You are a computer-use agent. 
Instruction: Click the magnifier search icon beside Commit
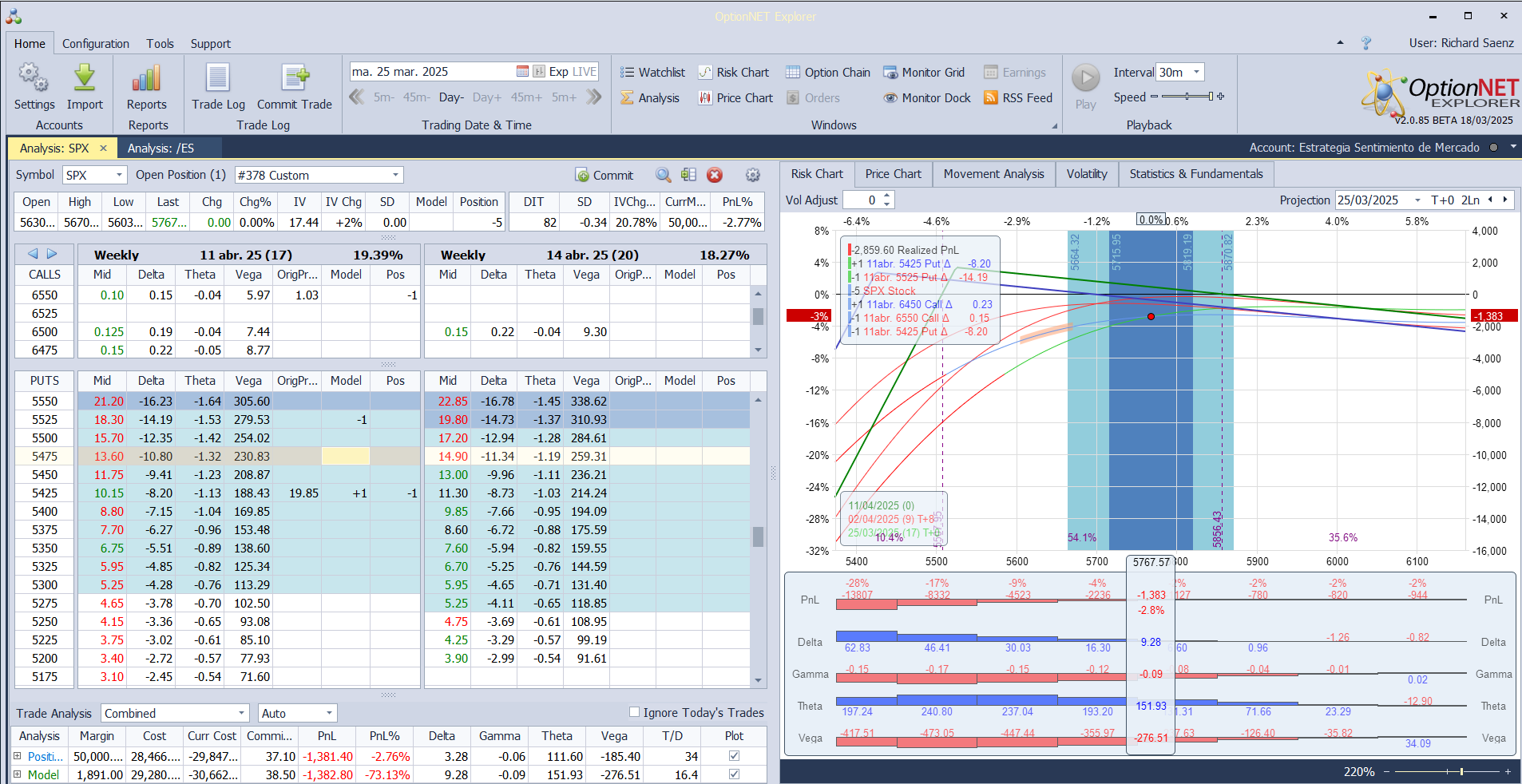664,175
